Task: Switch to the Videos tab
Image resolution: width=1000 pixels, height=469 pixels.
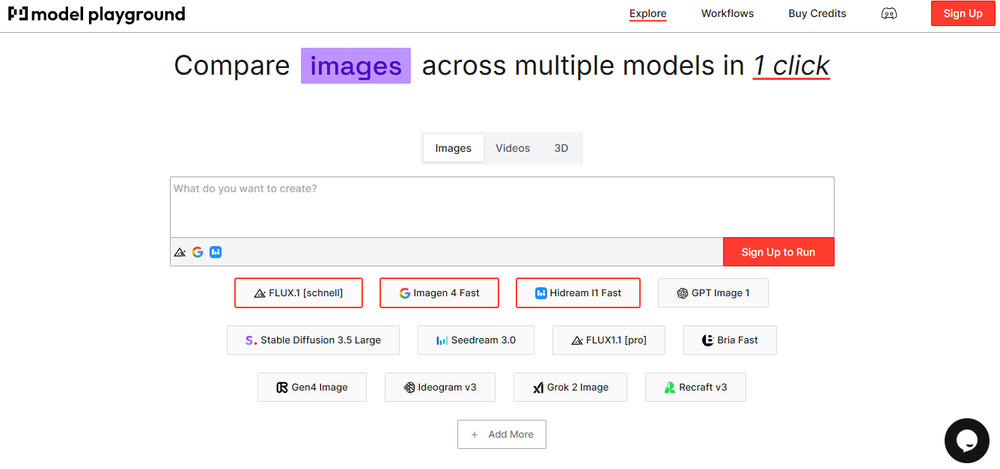Action: point(513,148)
